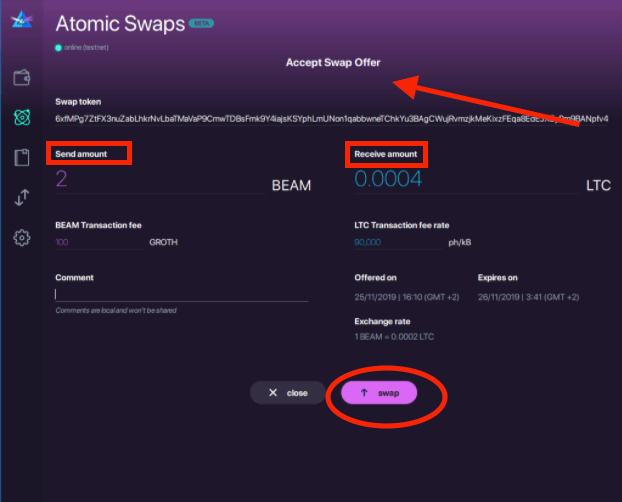Screen dimensions: 622x502
Task: Open the Address Book sidebar icon
Action: pyautogui.click(x=20, y=158)
